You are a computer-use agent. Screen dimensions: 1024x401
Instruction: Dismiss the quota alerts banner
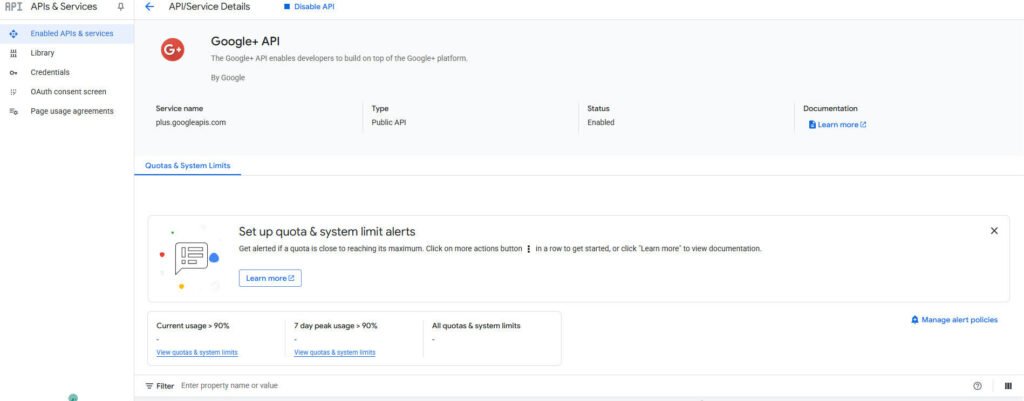pyautogui.click(x=994, y=231)
